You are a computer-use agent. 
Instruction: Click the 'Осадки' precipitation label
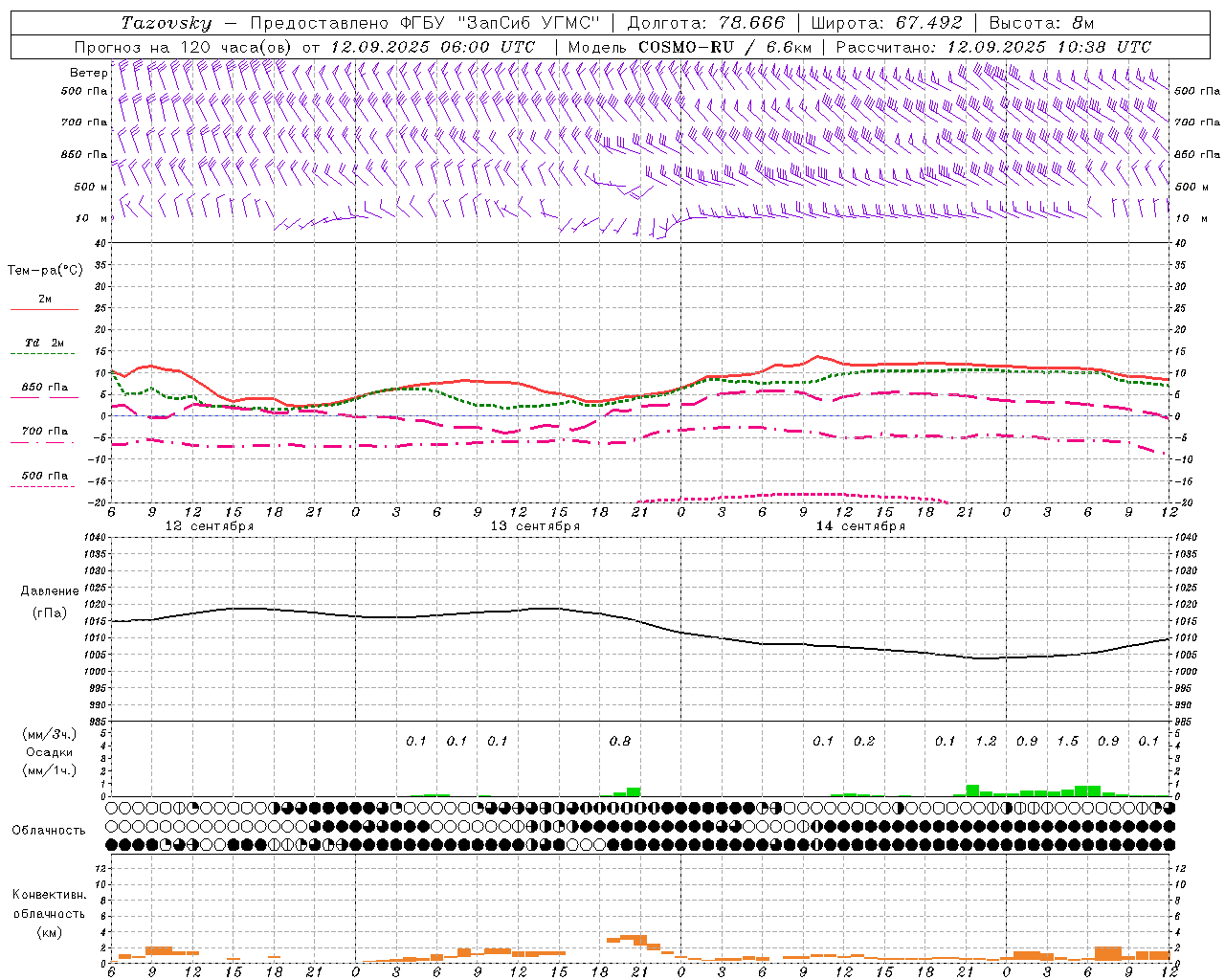(50, 752)
